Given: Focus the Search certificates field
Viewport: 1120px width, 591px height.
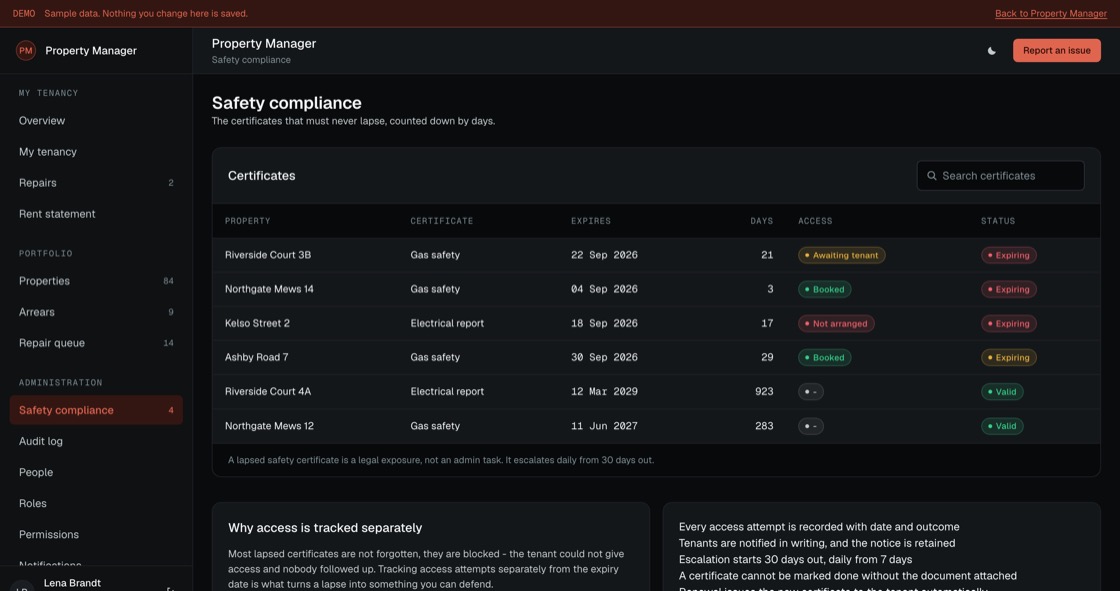Looking at the screenshot, I should [1000, 176].
